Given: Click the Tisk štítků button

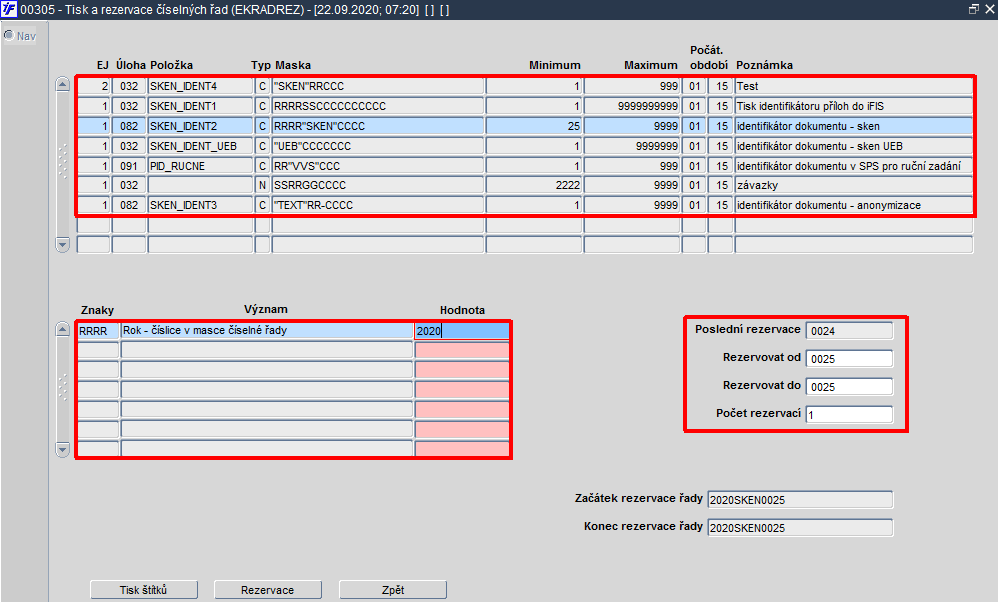Looking at the screenshot, I should tap(144, 590).
